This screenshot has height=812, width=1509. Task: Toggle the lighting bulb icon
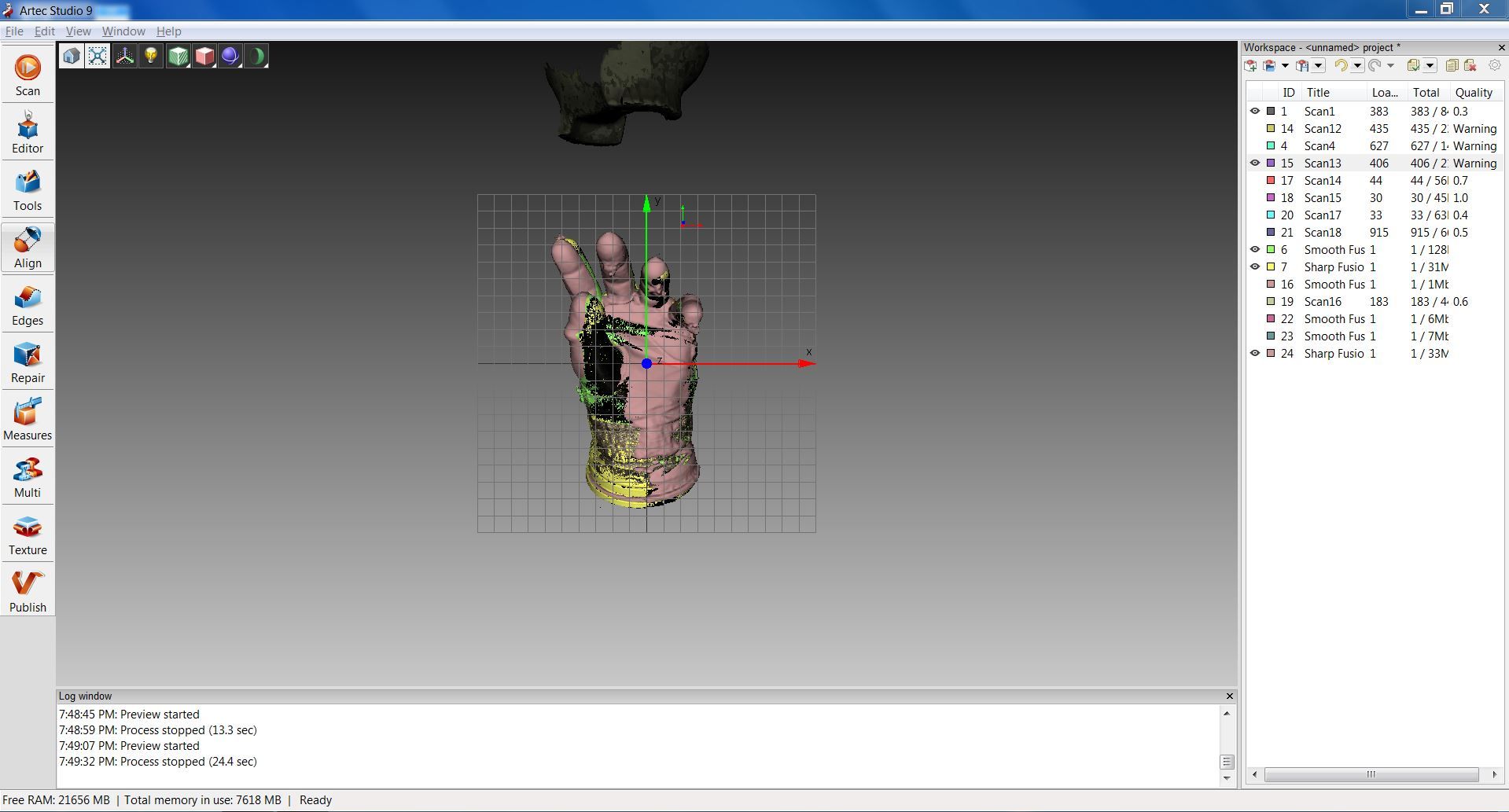click(x=150, y=56)
